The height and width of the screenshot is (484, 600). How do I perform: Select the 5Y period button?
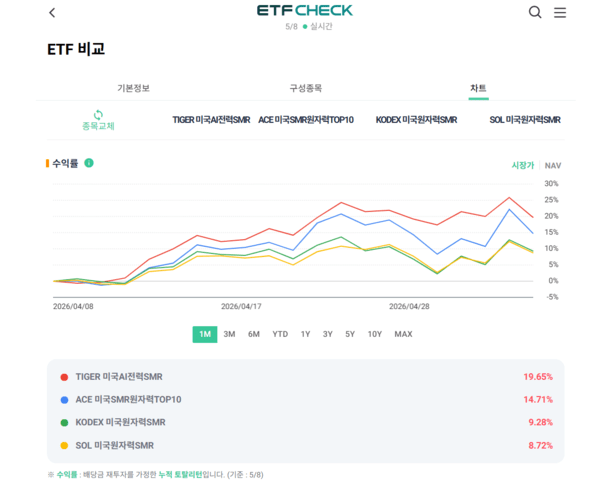click(350, 334)
